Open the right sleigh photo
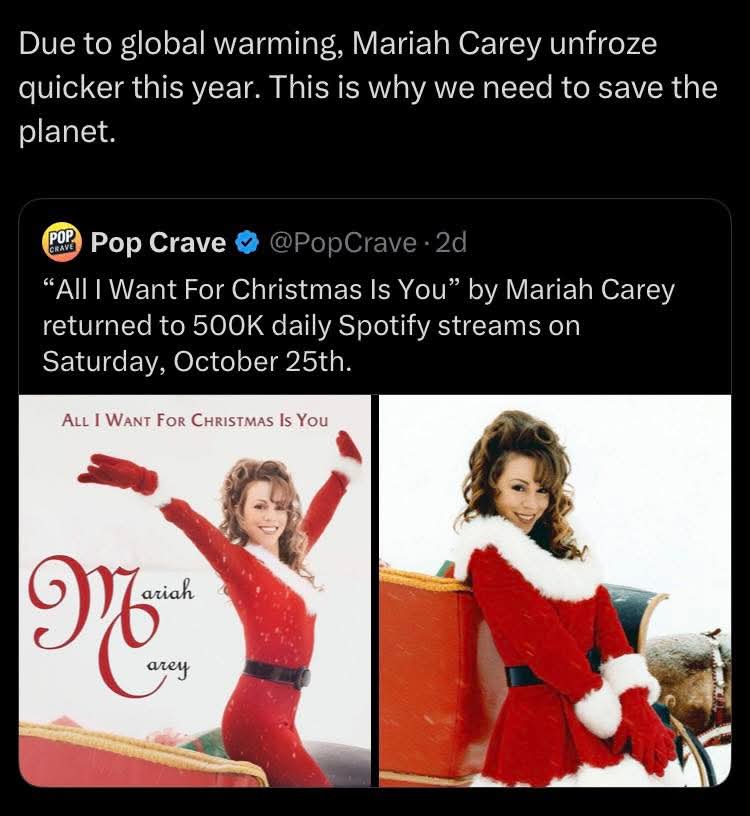The width and height of the screenshot is (750, 816). (x=555, y=590)
